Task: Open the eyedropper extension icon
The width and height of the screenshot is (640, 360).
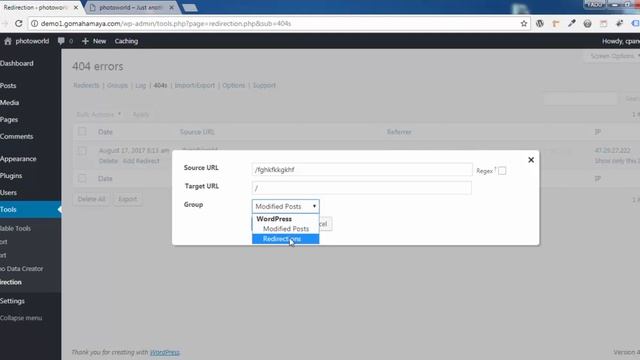Action: (x=571, y=24)
